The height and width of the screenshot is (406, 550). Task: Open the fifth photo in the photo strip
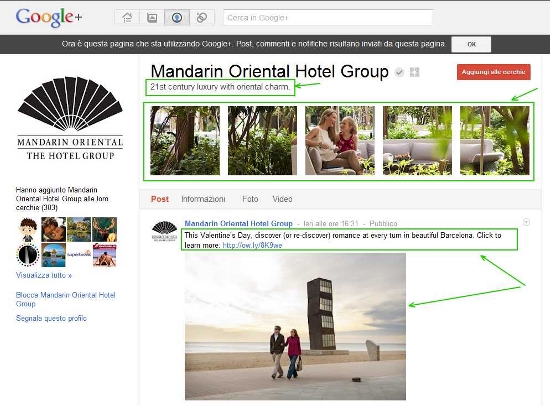[495, 140]
